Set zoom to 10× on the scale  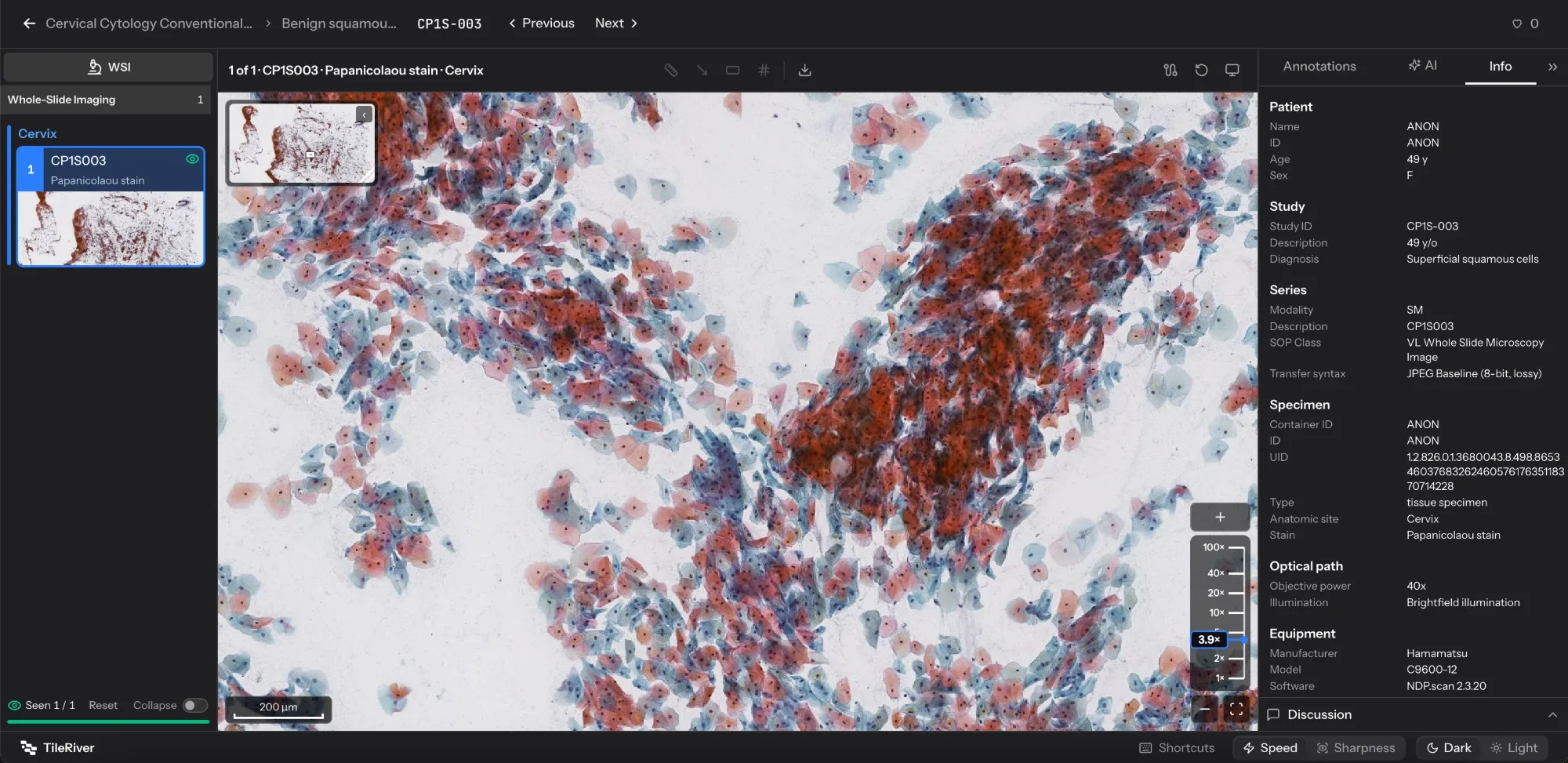pos(1226,612)
